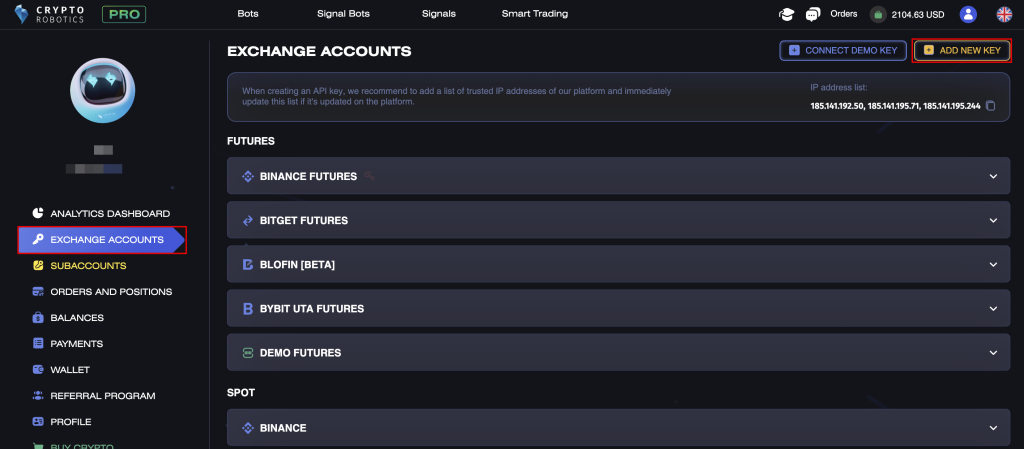Open the support chat bubbles icon
This screenshot has height=449, width=1024.
coord(812,14)
